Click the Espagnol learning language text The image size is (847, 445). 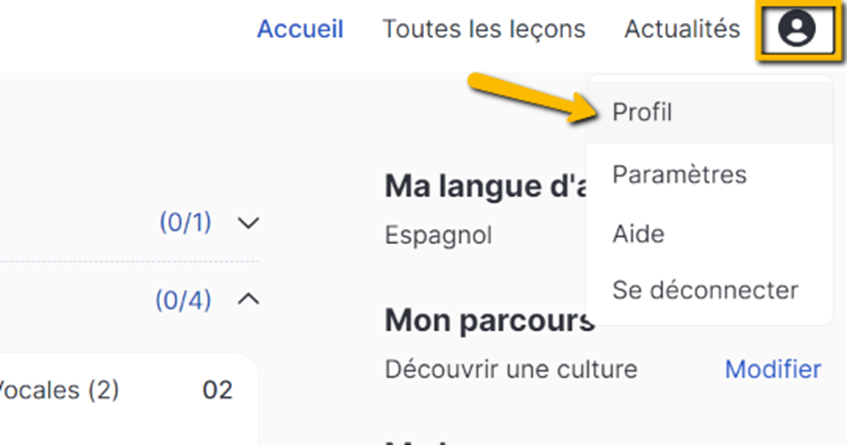pyautogui.click(x=438, y=235)
